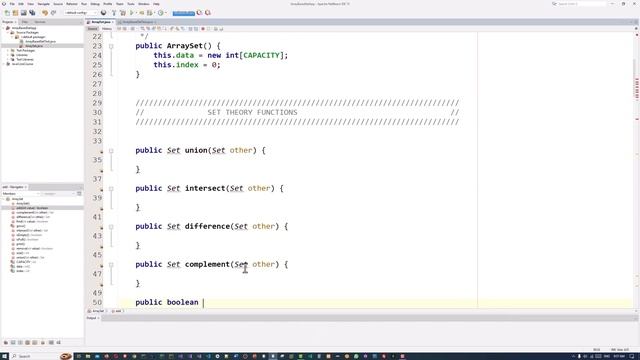Collapse the difference method code fold

point(111,227)
